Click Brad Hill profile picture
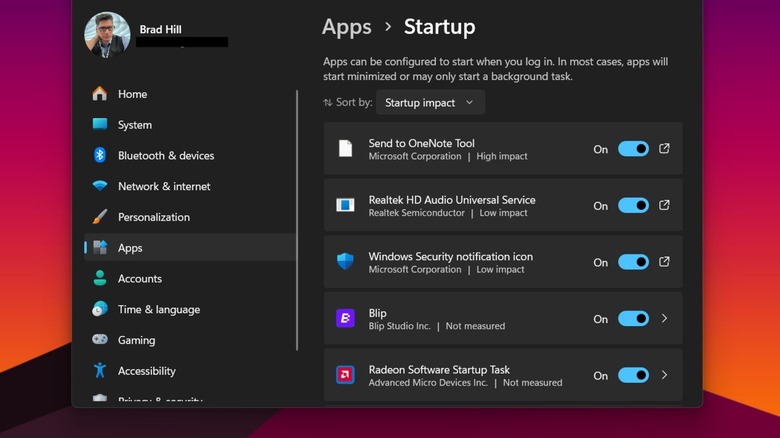This screenshot has width=780, height=438. tap(107, 35)
